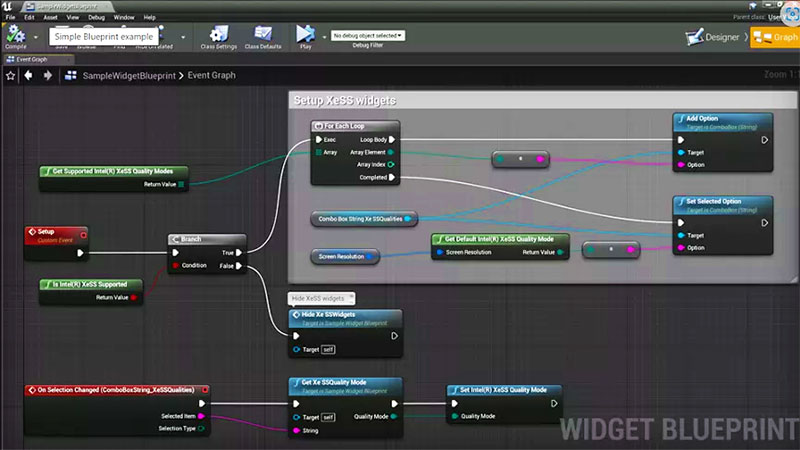Click the Play toolbar button
The height and width of the screenshot is (450, 800).
[305, 37]
